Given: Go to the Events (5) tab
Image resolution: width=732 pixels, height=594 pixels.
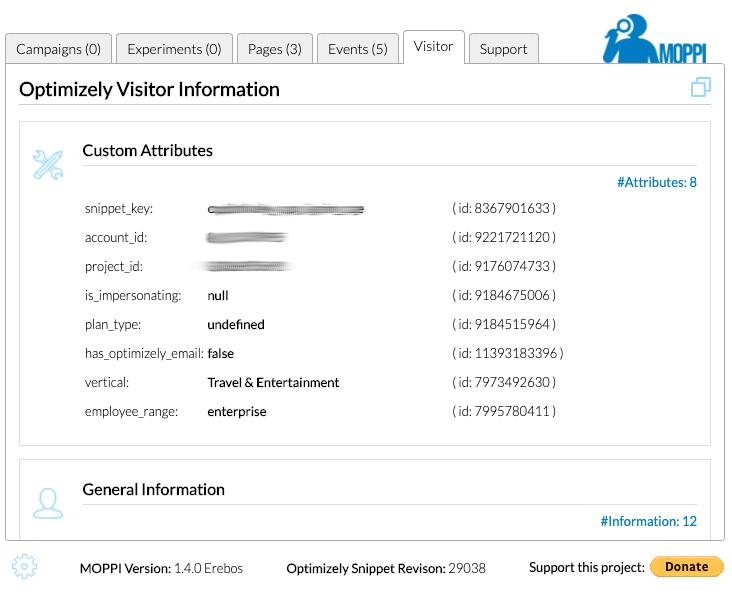Looking at the screenshot, I should pyautogui.click(x=358, y=49).
